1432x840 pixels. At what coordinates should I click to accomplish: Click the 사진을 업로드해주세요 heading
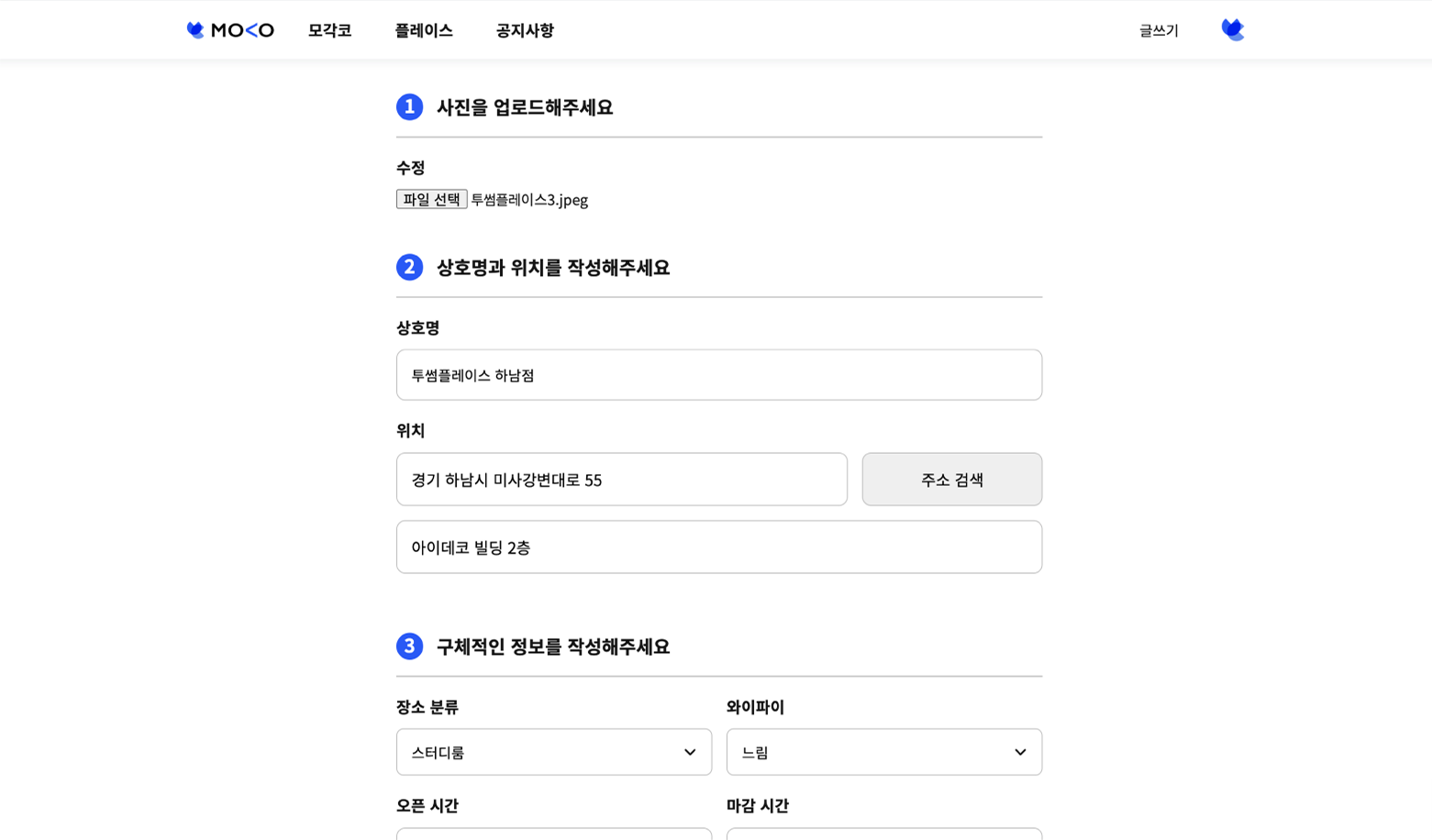pos(525,107)
